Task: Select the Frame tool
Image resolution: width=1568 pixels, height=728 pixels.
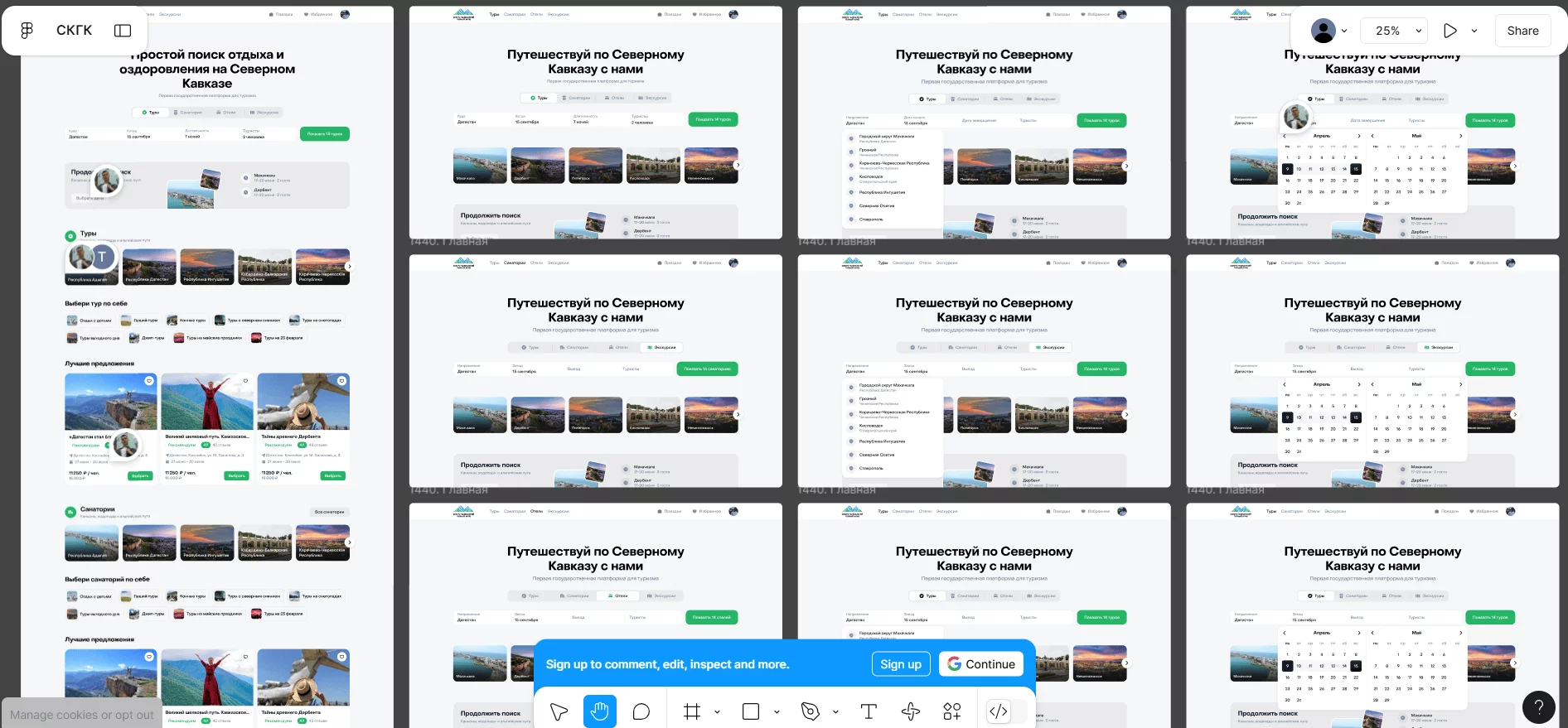Action: [x=692, y=711]
